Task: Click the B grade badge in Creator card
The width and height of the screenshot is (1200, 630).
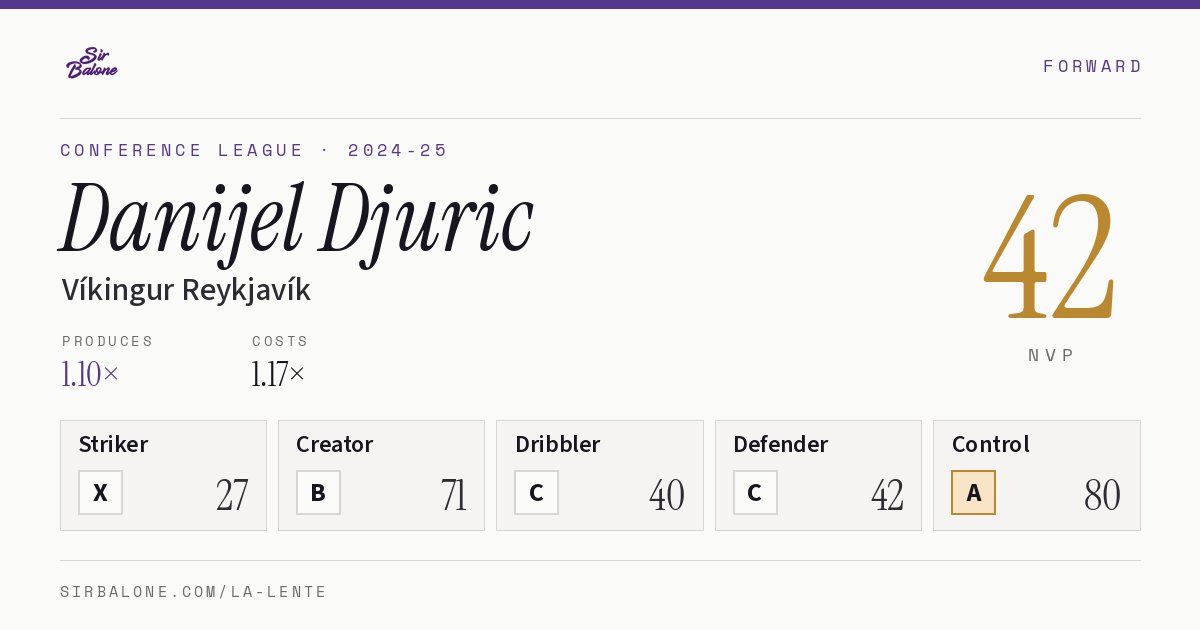Action: tap(318, 493)
